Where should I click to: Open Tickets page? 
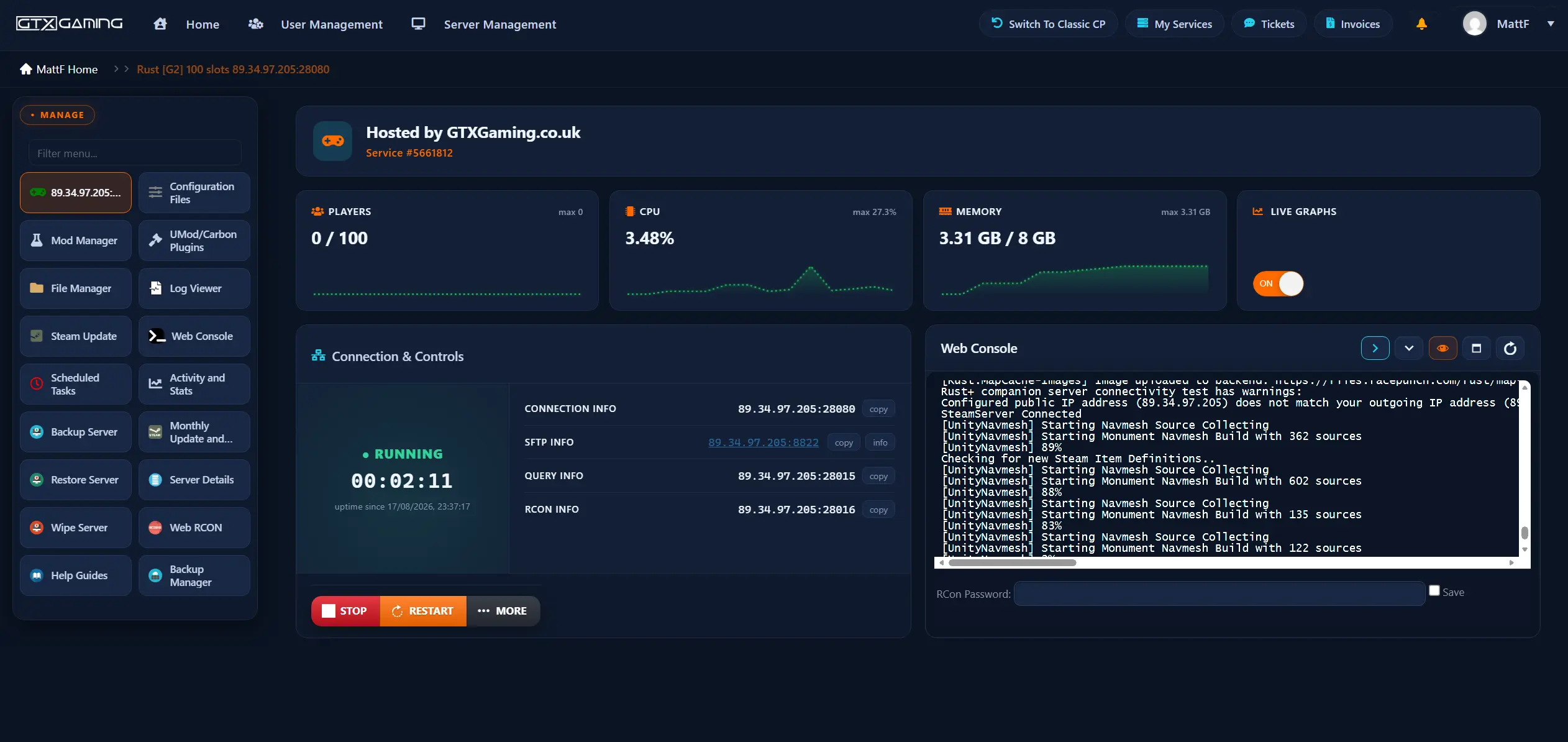(1269, 24)
